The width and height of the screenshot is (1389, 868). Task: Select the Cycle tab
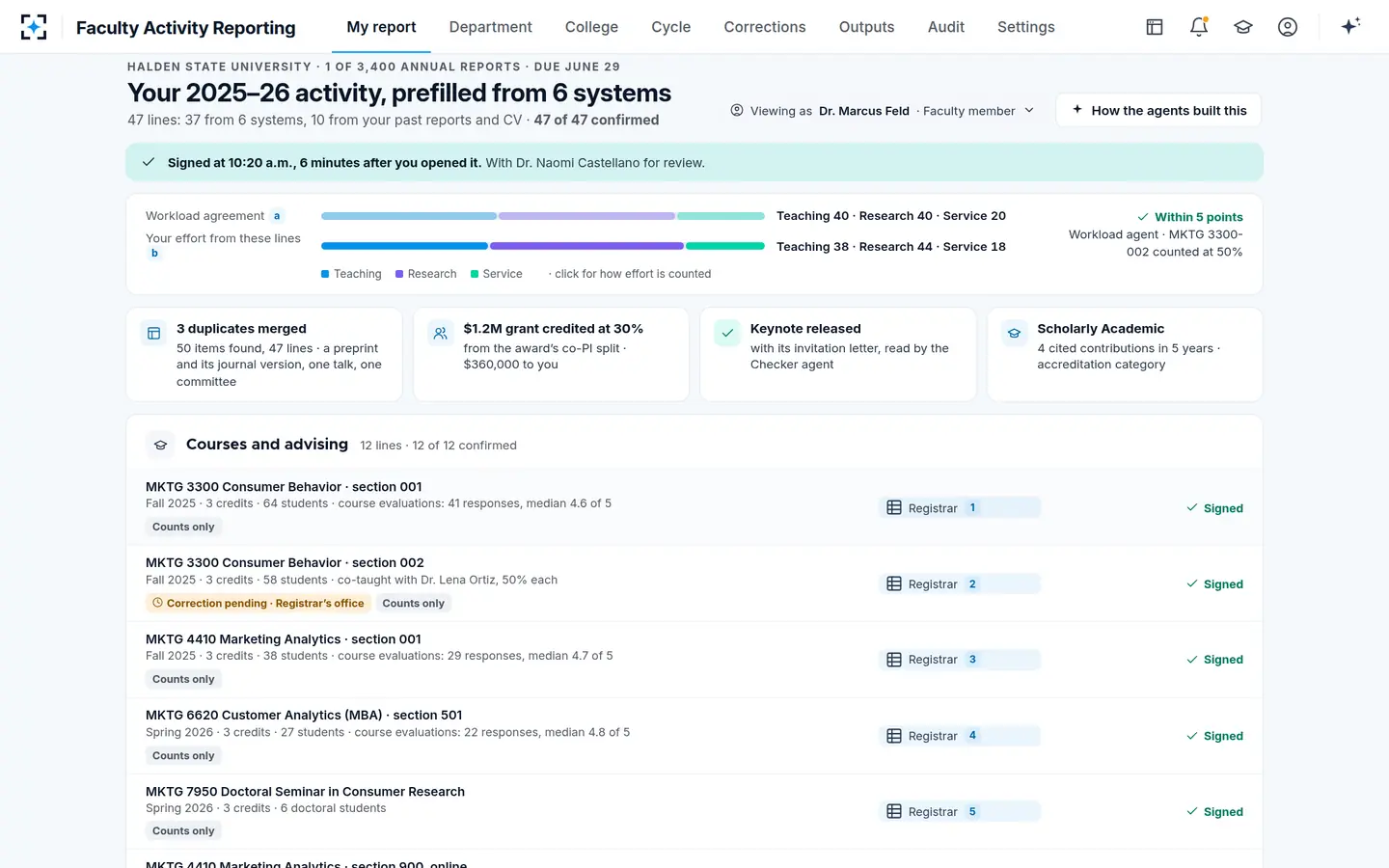tap(670, 27)
